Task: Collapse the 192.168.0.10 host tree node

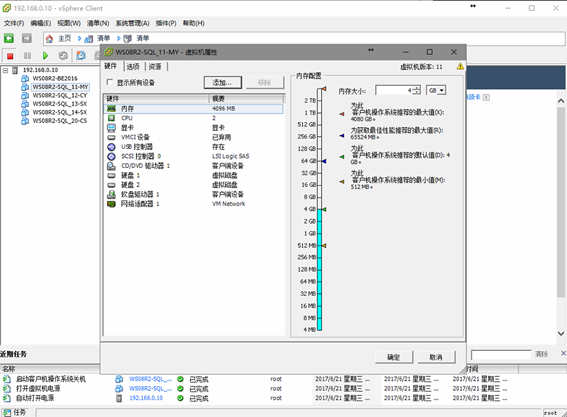Action: (5, 70)
